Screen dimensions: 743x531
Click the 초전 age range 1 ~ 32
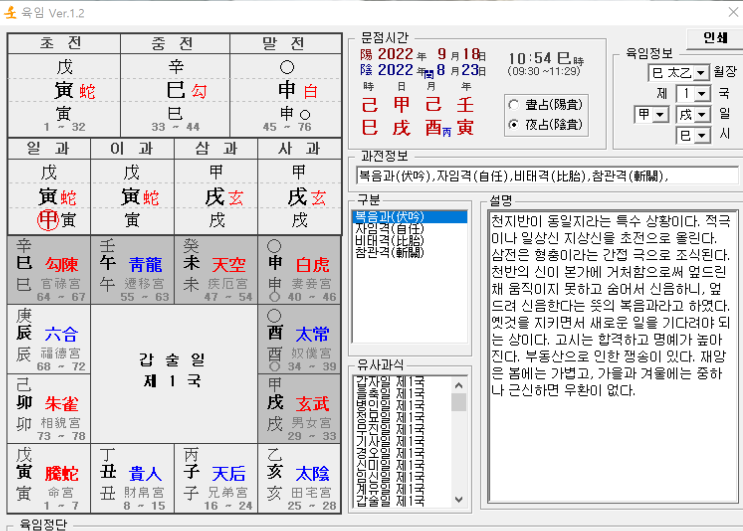coord(64,127)
